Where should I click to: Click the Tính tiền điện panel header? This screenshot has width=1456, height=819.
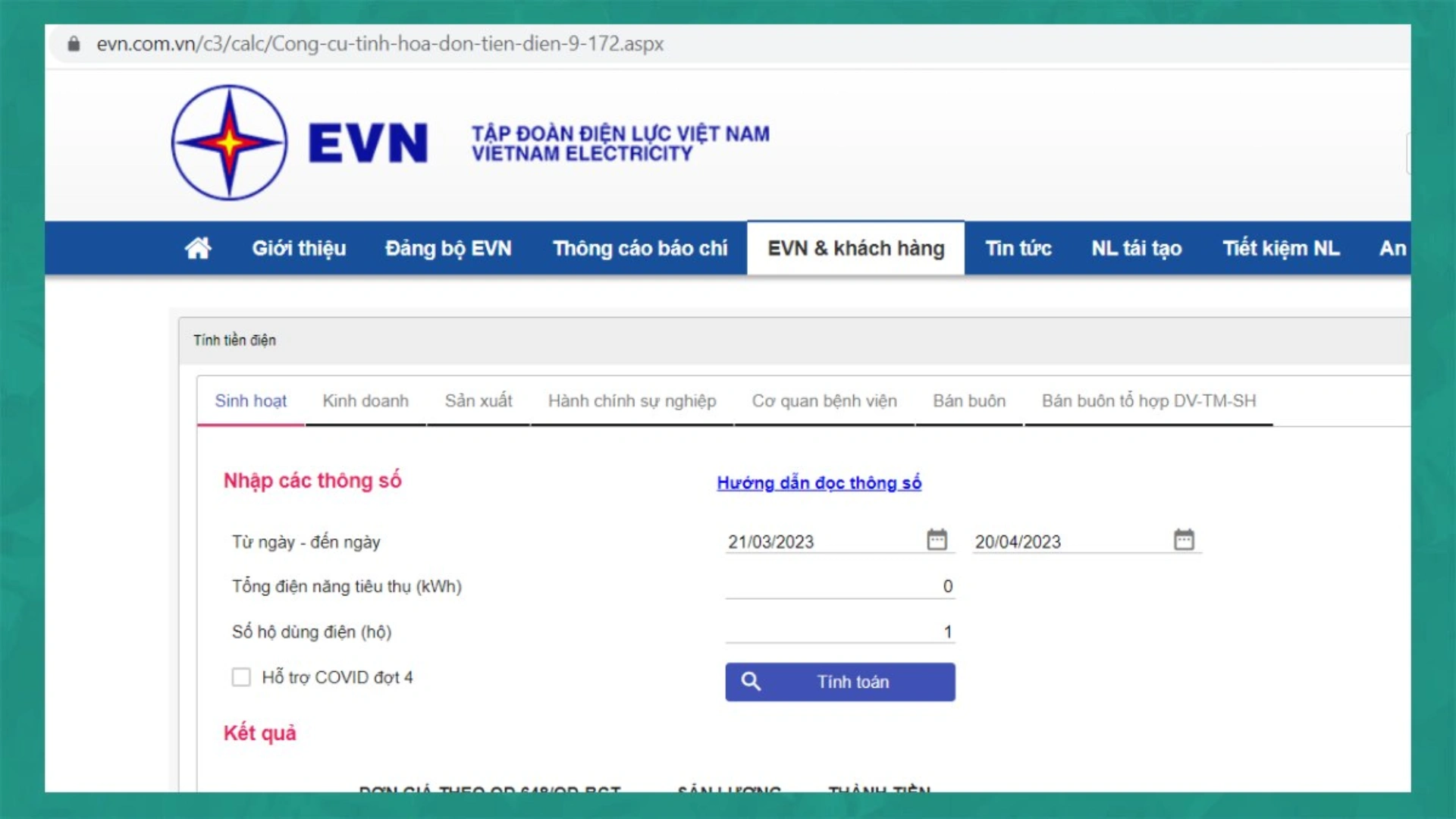click(x=795, y=340)
